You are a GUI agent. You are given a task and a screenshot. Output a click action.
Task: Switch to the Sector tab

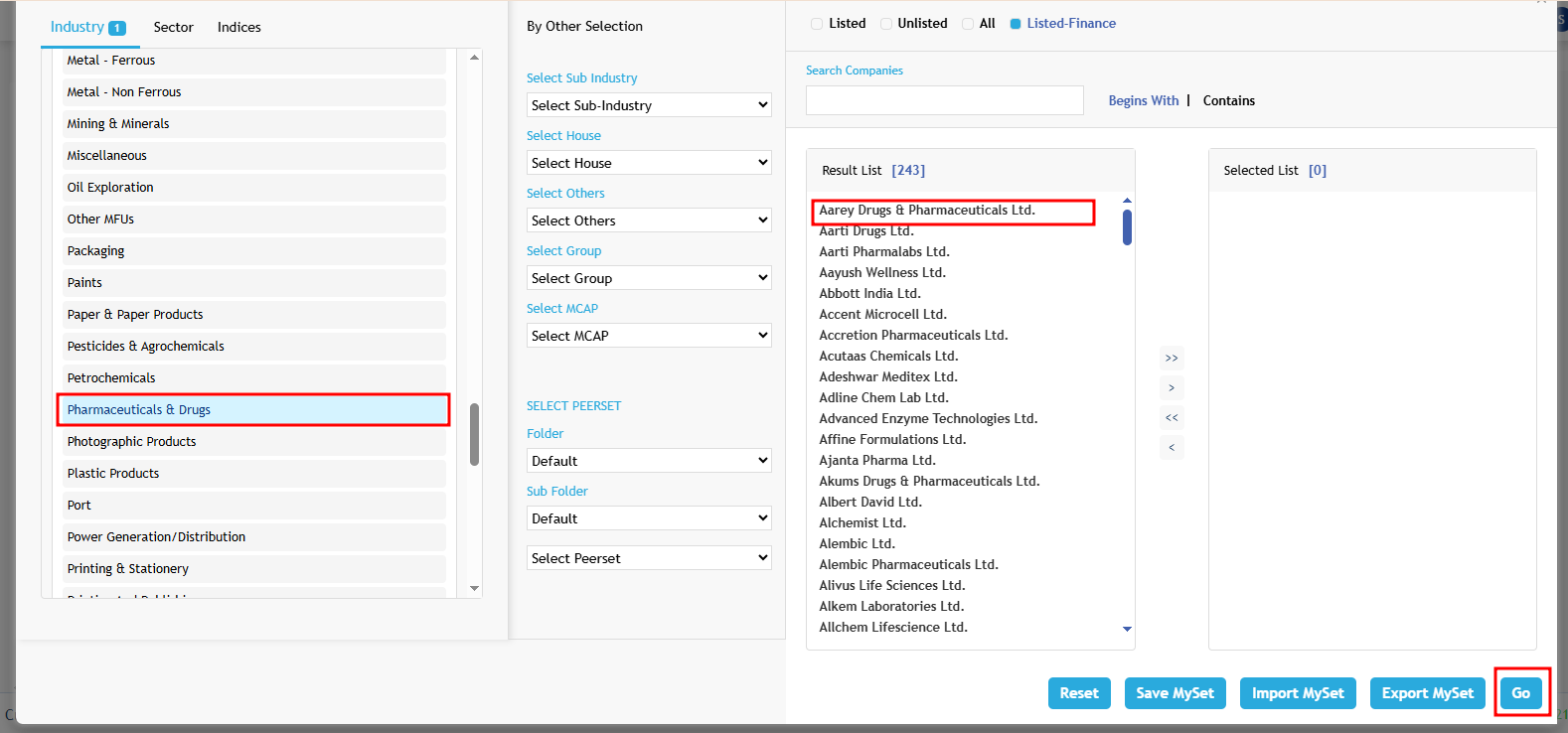click(x=173, y=27)
